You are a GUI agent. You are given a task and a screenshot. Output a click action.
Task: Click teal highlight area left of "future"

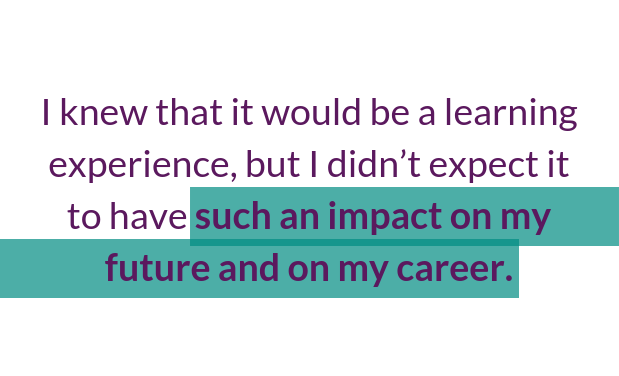tap(53, 268)
